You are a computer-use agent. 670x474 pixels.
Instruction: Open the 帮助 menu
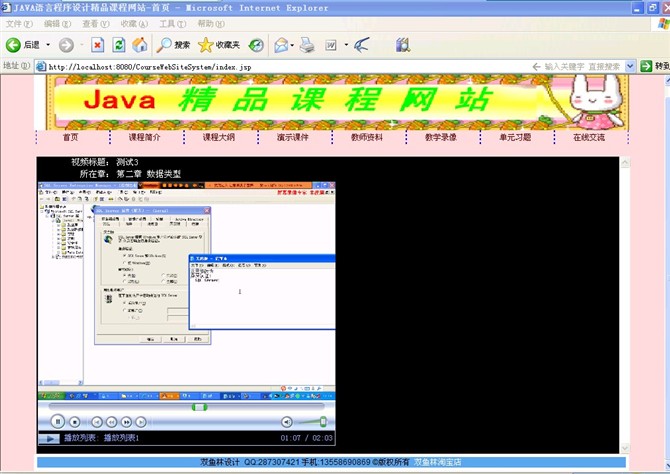coord(211,24)
